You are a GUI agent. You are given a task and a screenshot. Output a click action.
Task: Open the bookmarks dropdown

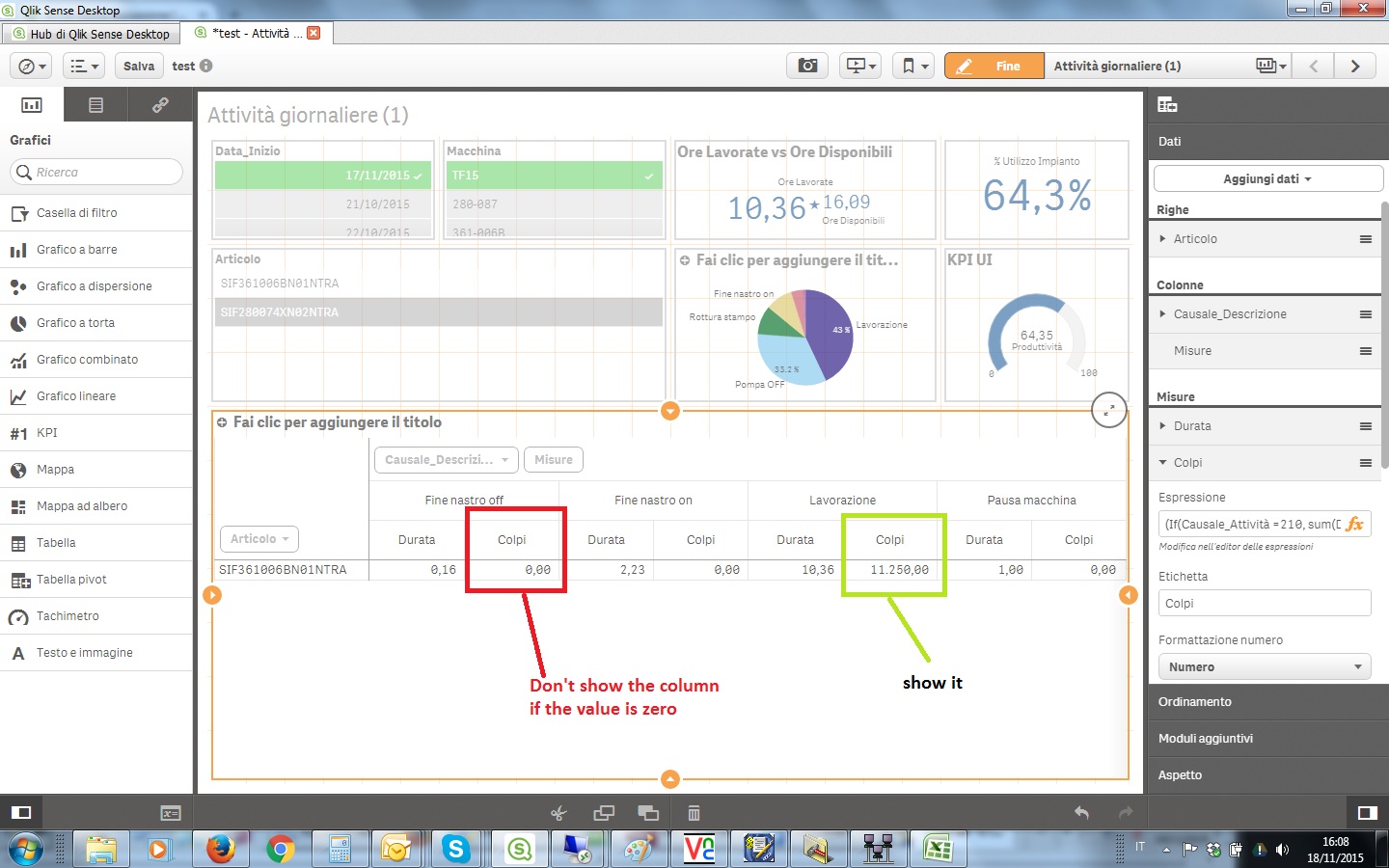[912, 66]
